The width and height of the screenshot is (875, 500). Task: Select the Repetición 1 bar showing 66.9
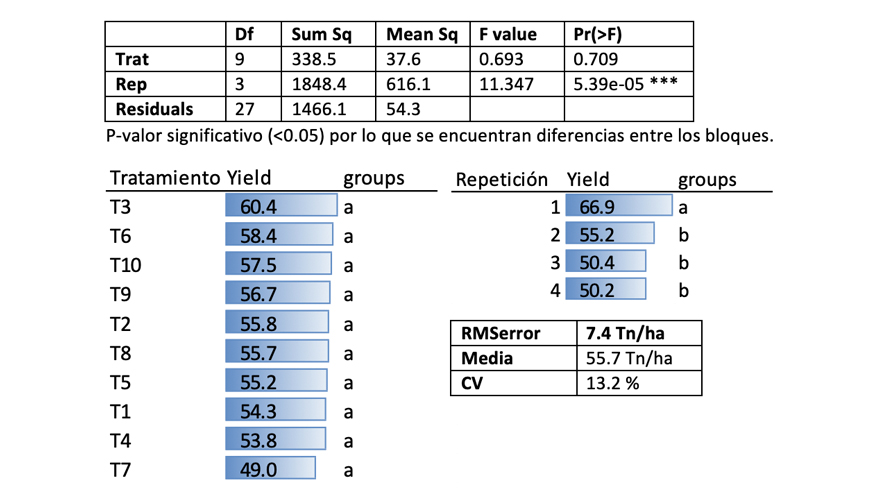(x=619, y=207)
